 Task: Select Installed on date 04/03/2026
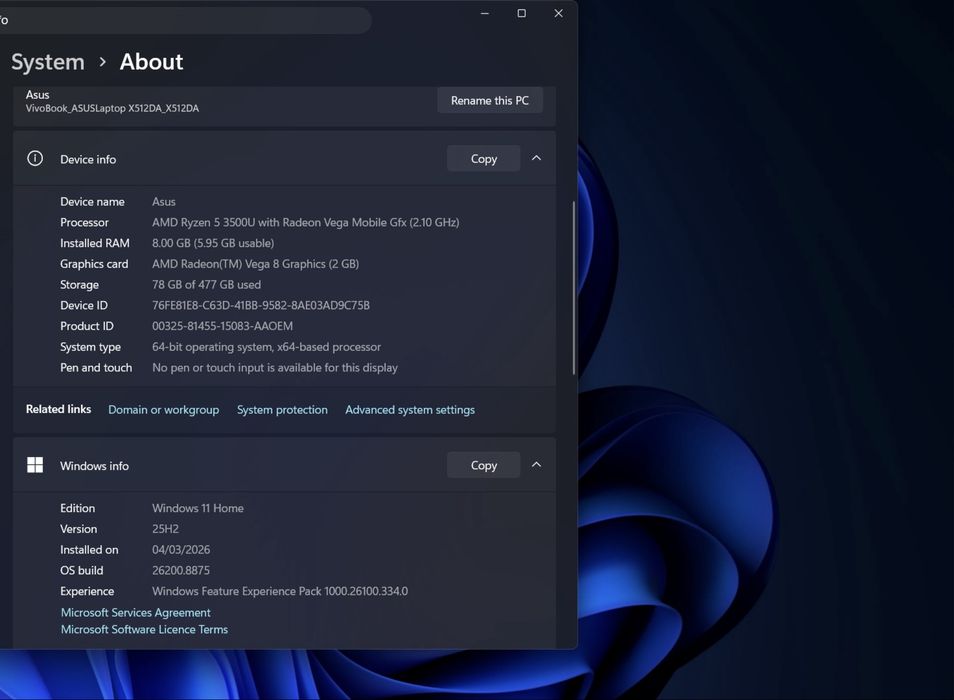click(x=181, y=550)
